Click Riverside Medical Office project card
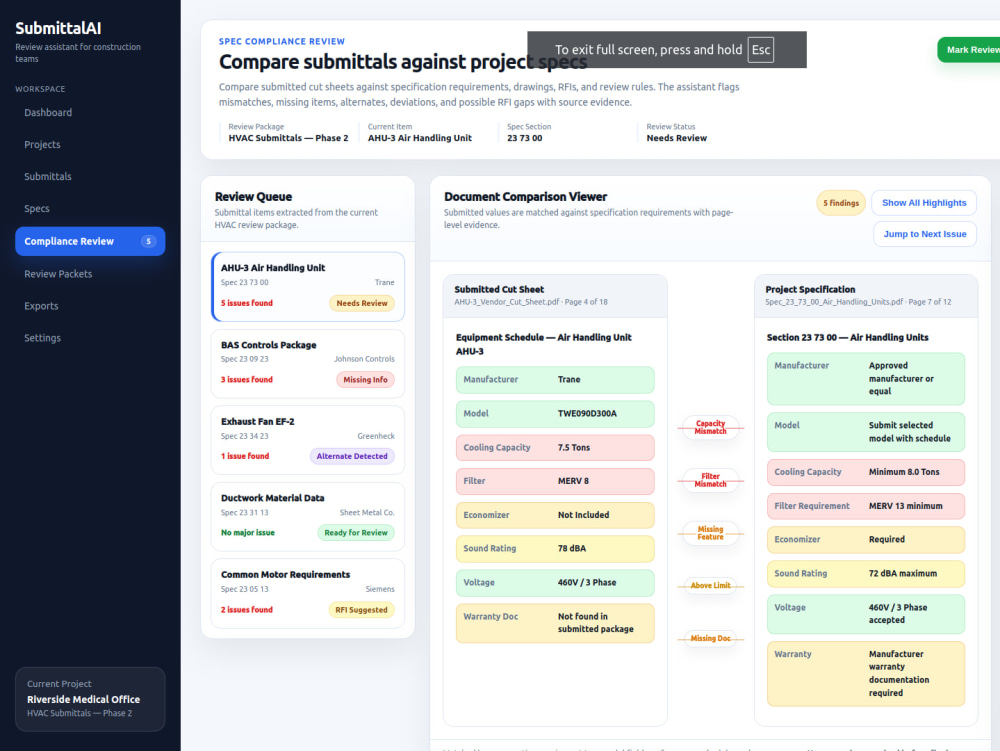Viewport: 1000px width, 751px height. 90,699
